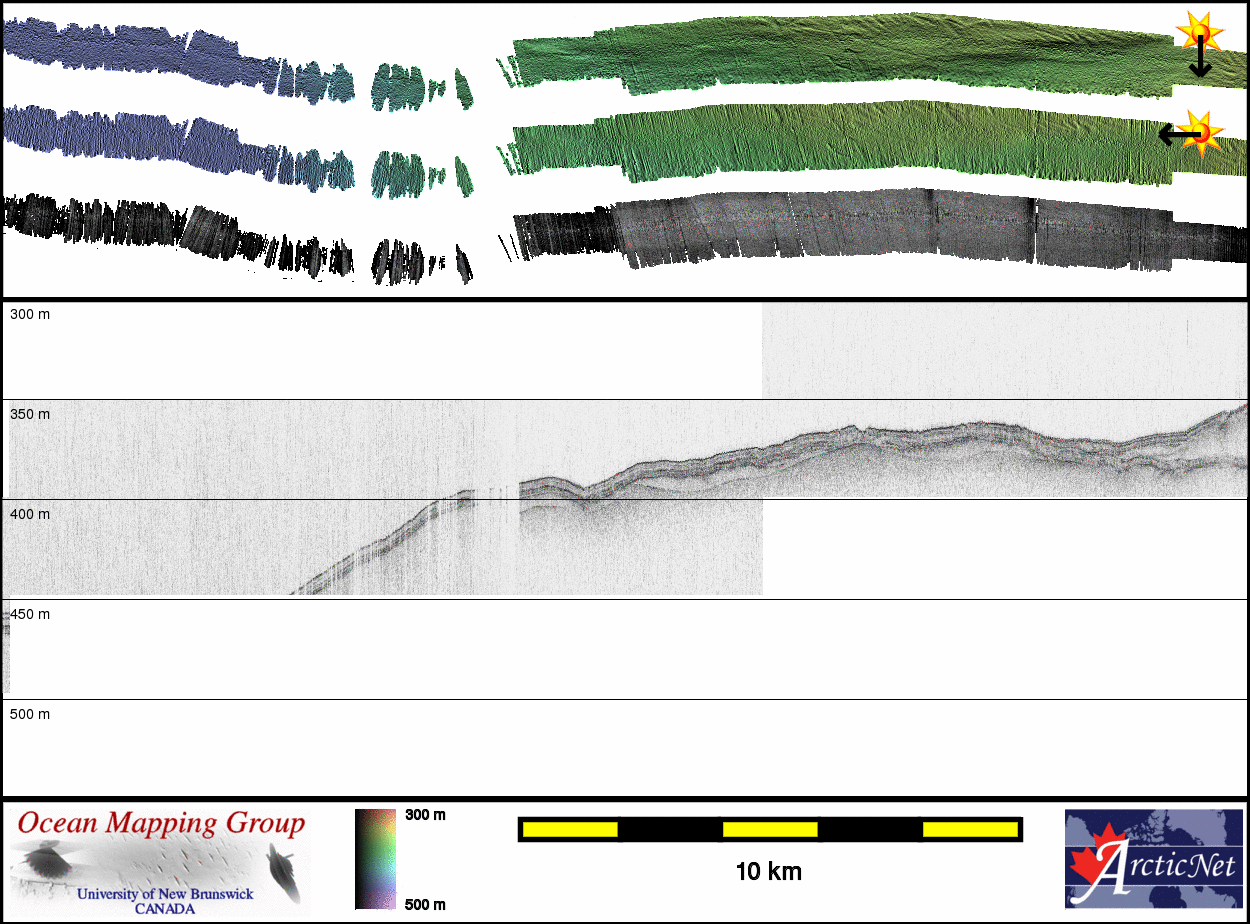Select the University of New Brunswick text

pos(165,894)
